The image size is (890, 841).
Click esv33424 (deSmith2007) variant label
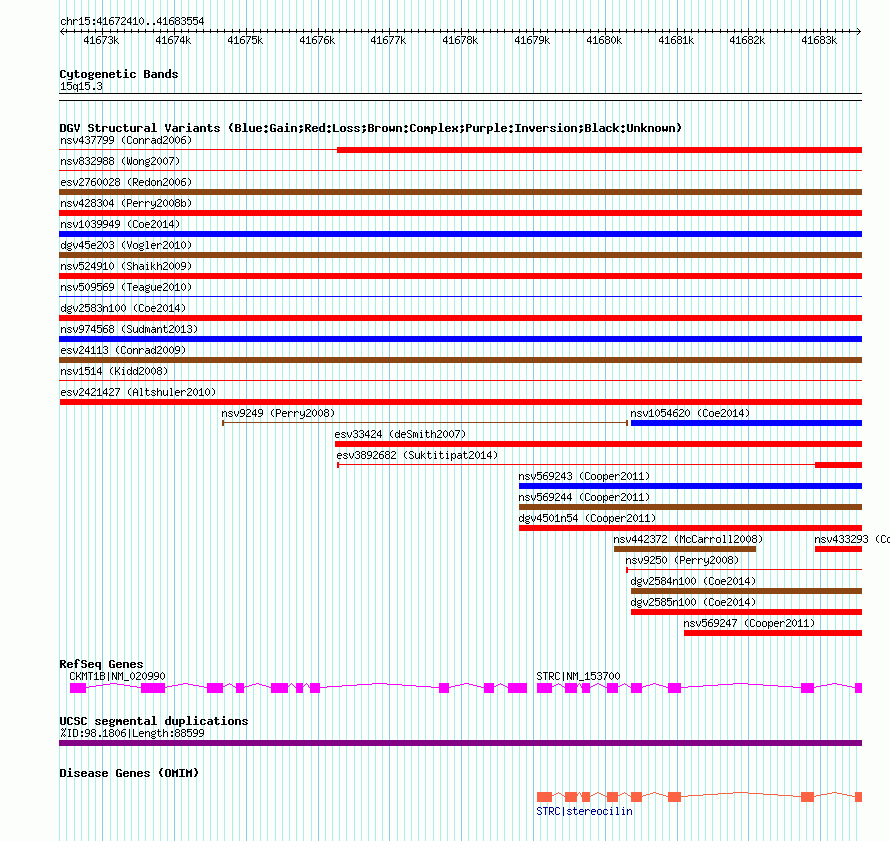[x=400, y=434]
